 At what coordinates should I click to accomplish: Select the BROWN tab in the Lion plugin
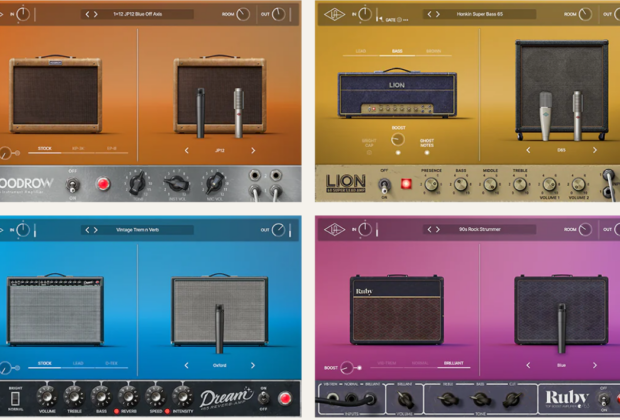click(433, 51)
